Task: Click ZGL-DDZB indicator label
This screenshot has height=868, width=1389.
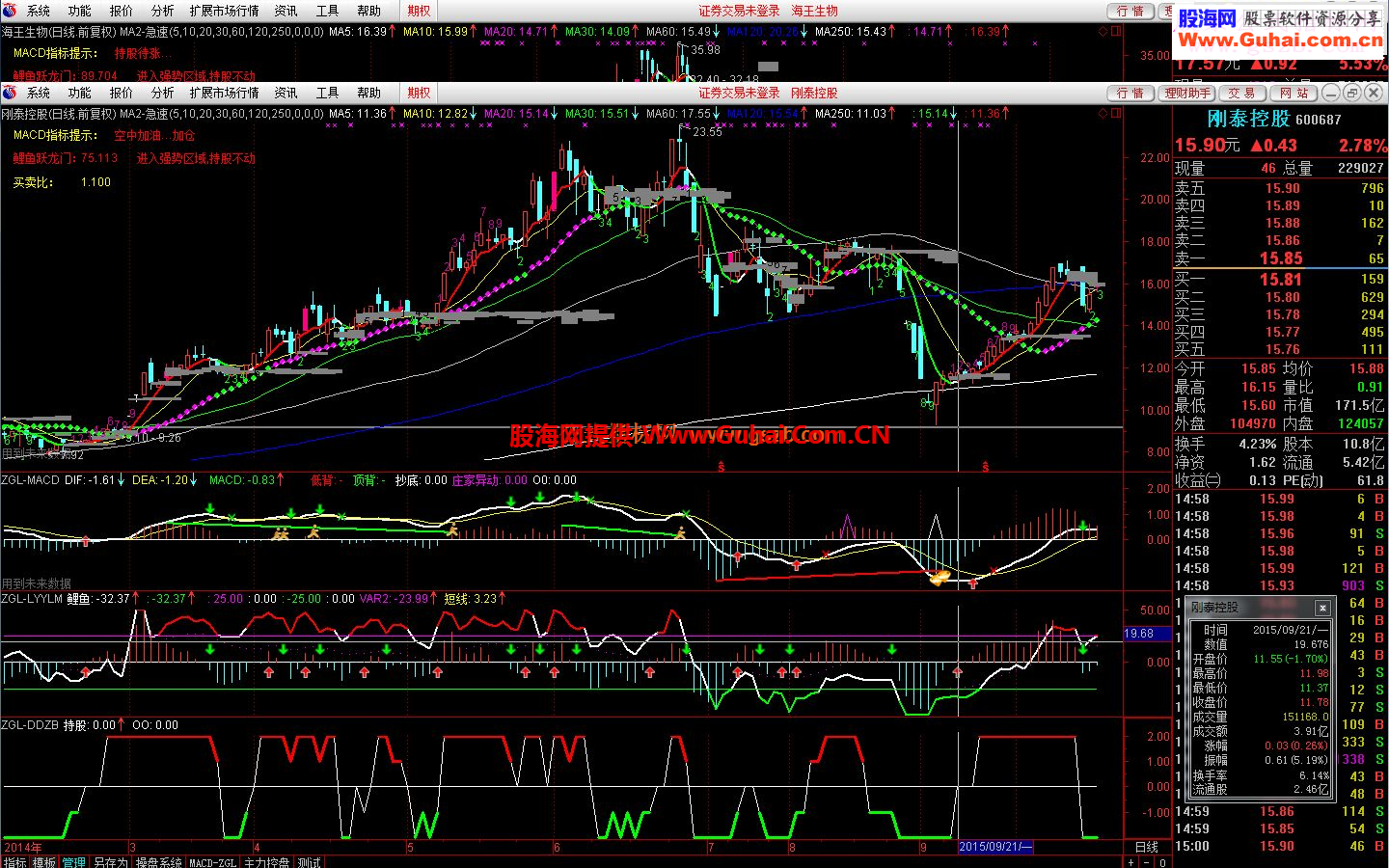Action: [x=31, y=724]
